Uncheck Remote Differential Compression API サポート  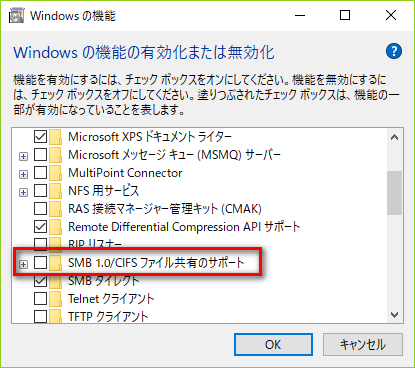40,227
